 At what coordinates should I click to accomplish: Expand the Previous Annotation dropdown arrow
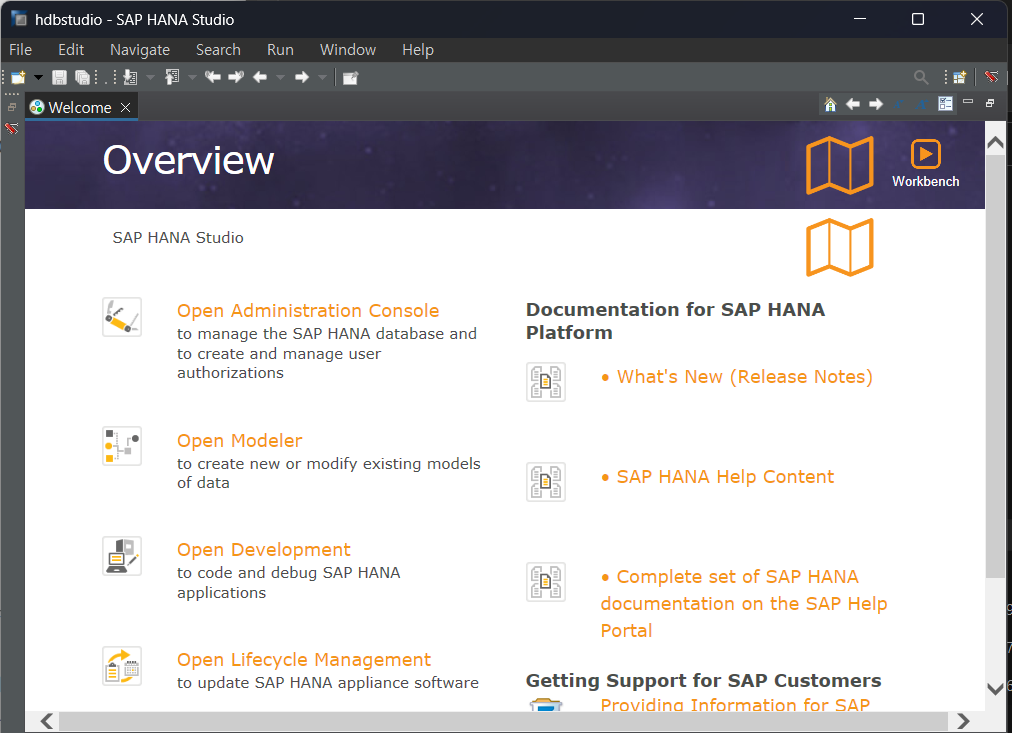[192, 77]
